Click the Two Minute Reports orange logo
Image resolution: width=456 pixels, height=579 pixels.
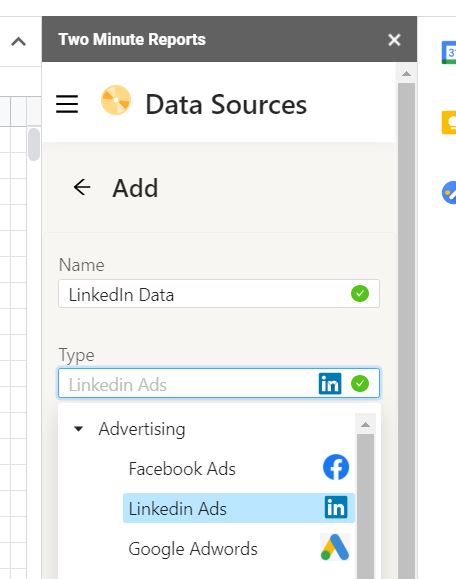click(x=116, y=100)
